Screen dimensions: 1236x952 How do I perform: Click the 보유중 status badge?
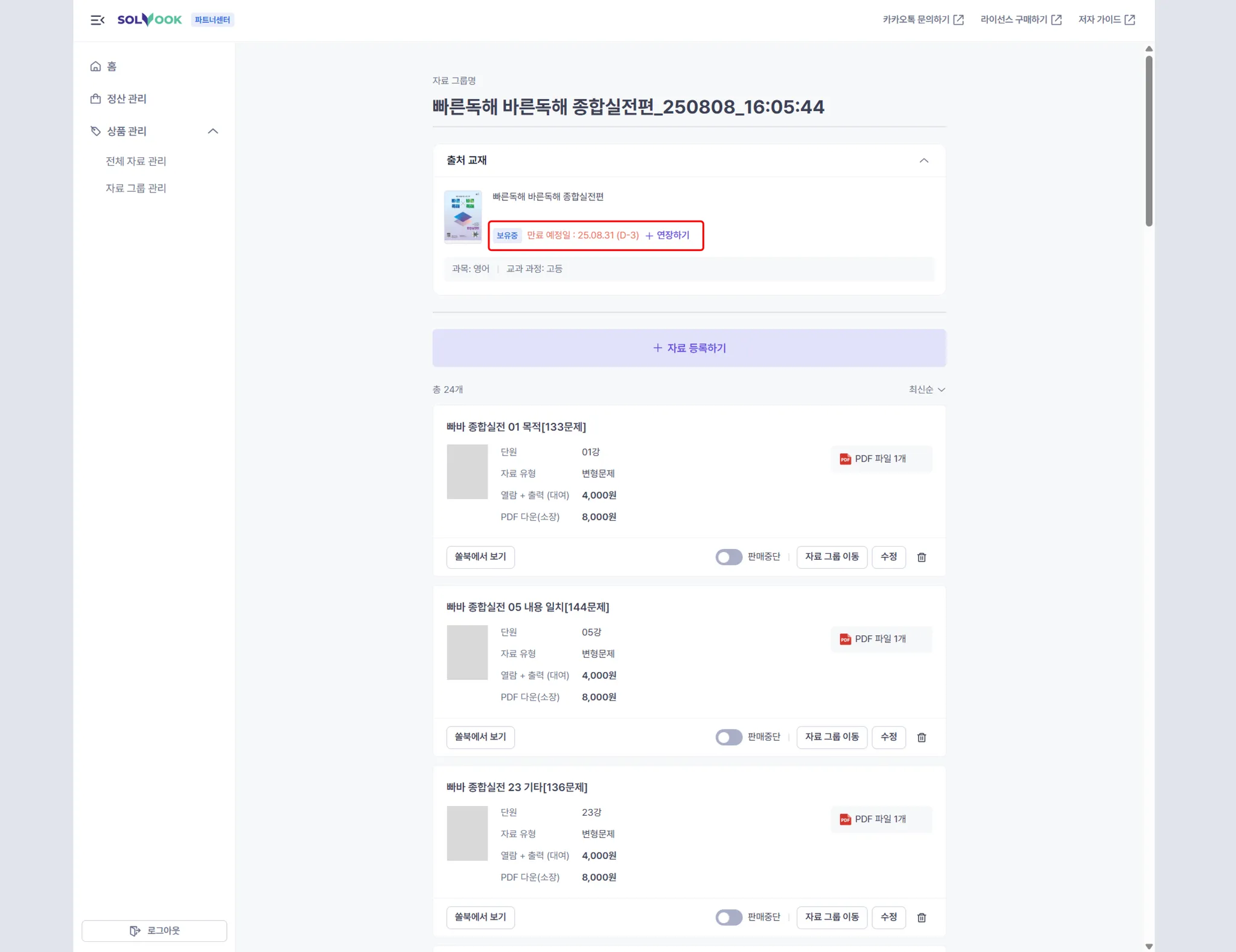(x=507, y=235)
